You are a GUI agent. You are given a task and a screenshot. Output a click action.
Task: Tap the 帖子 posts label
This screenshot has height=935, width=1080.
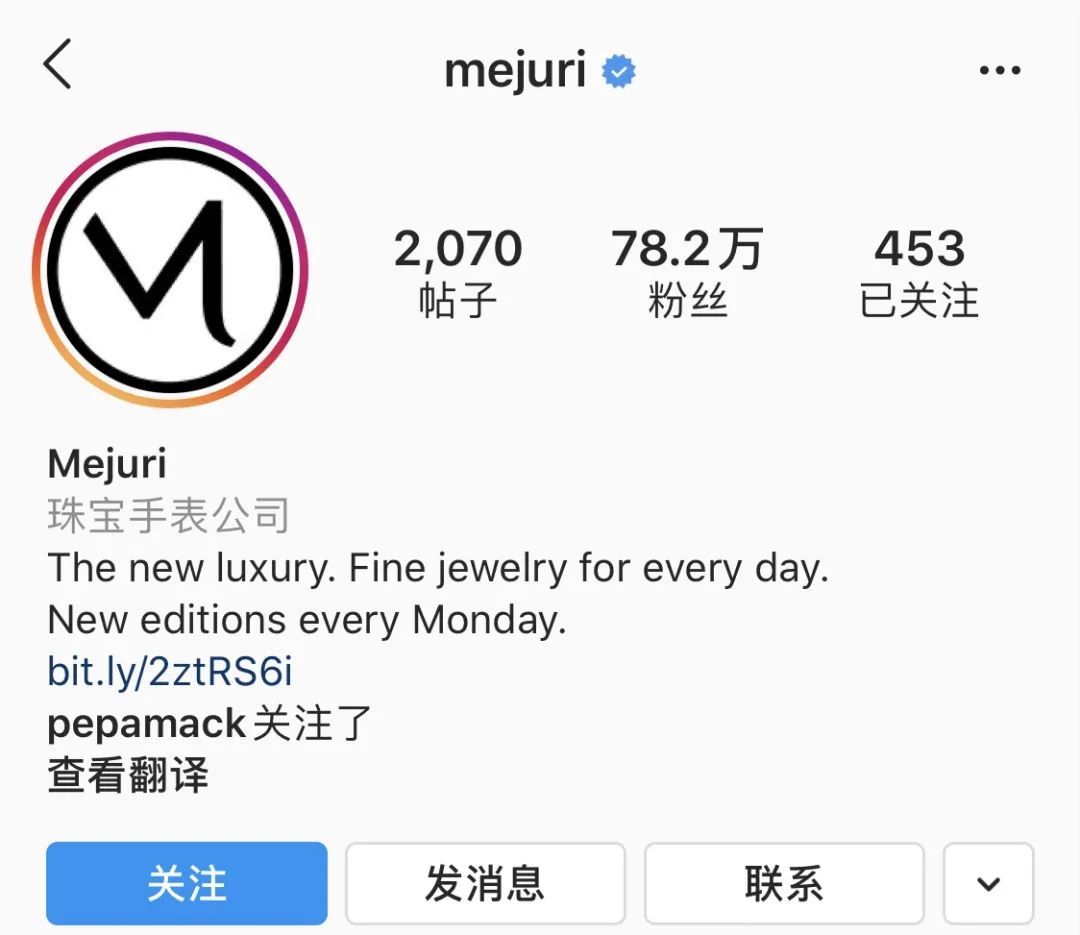pyautogui.click(x=458, y=301)
